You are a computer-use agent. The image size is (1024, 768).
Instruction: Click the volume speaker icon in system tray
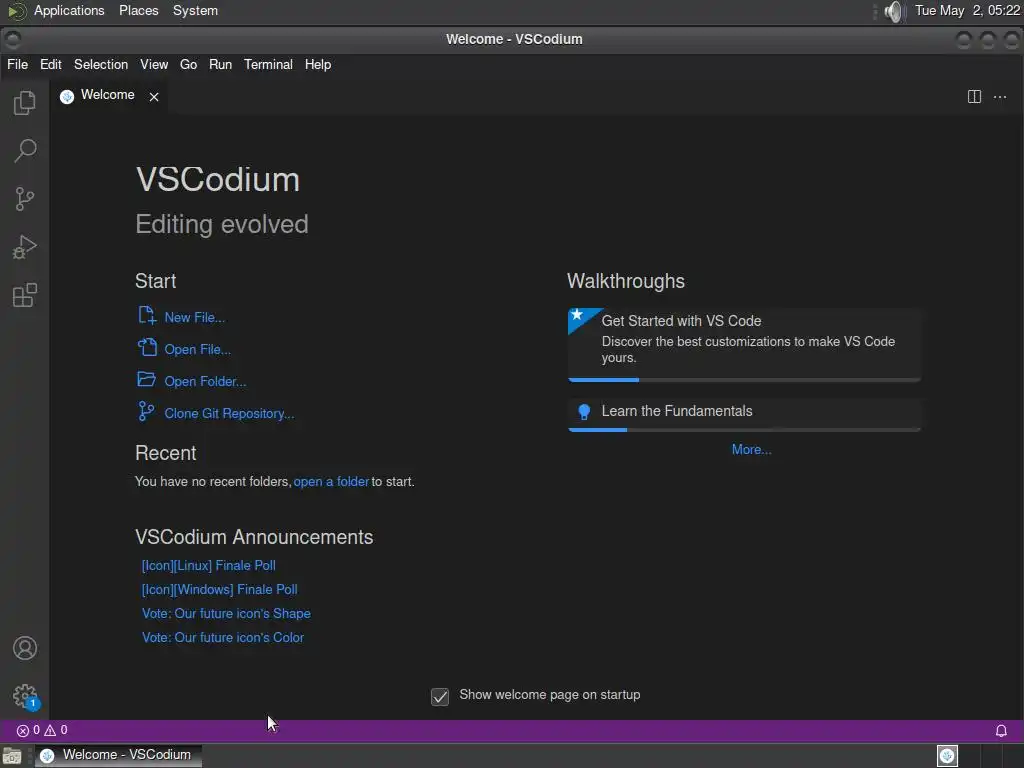(x=893, y=11)
